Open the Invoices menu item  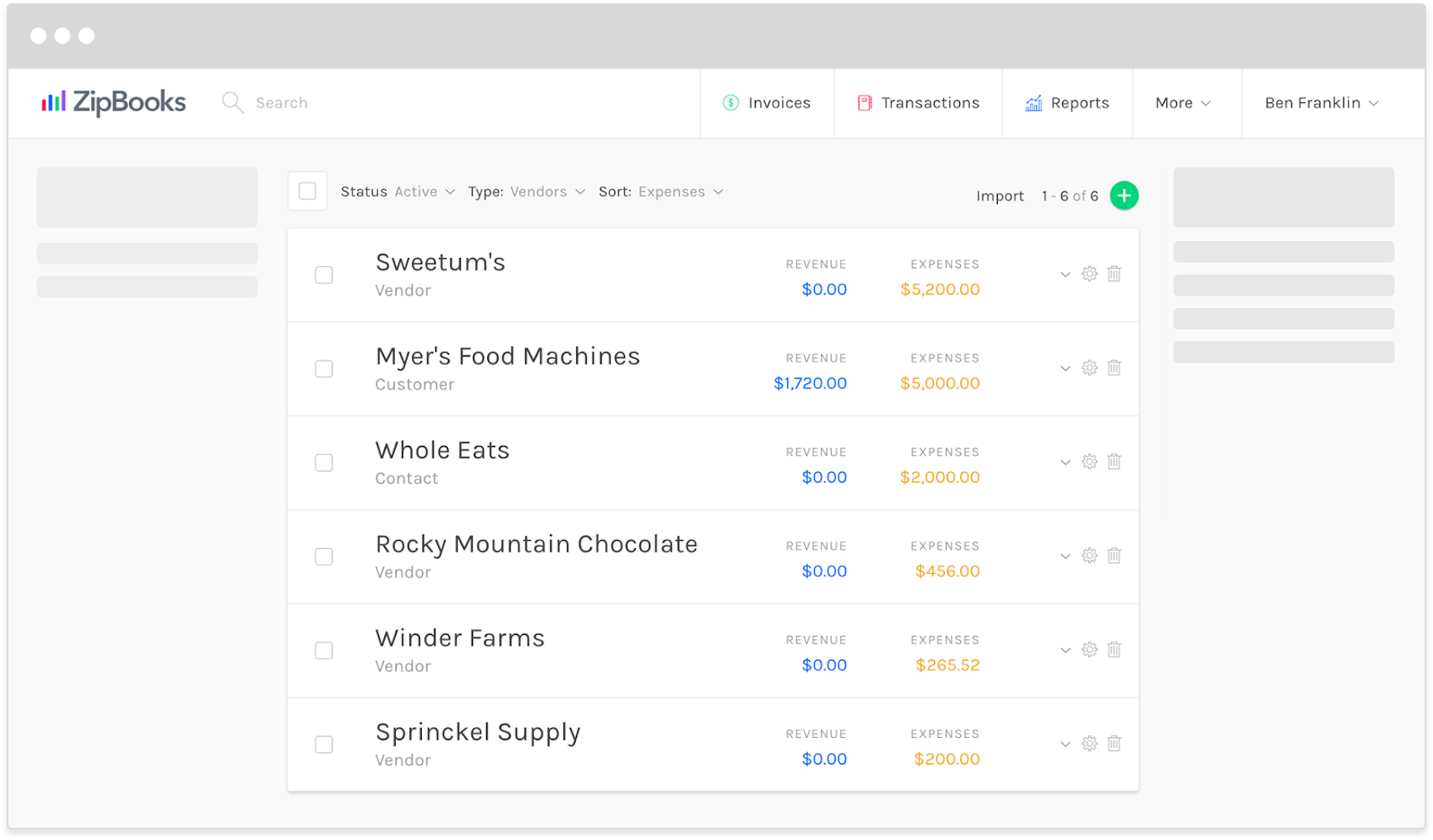pyautogui.click(x=767, y=103)
